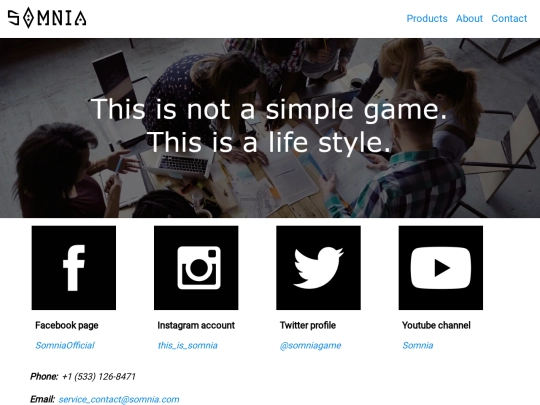Go to the About page

(x=469, y=18)
